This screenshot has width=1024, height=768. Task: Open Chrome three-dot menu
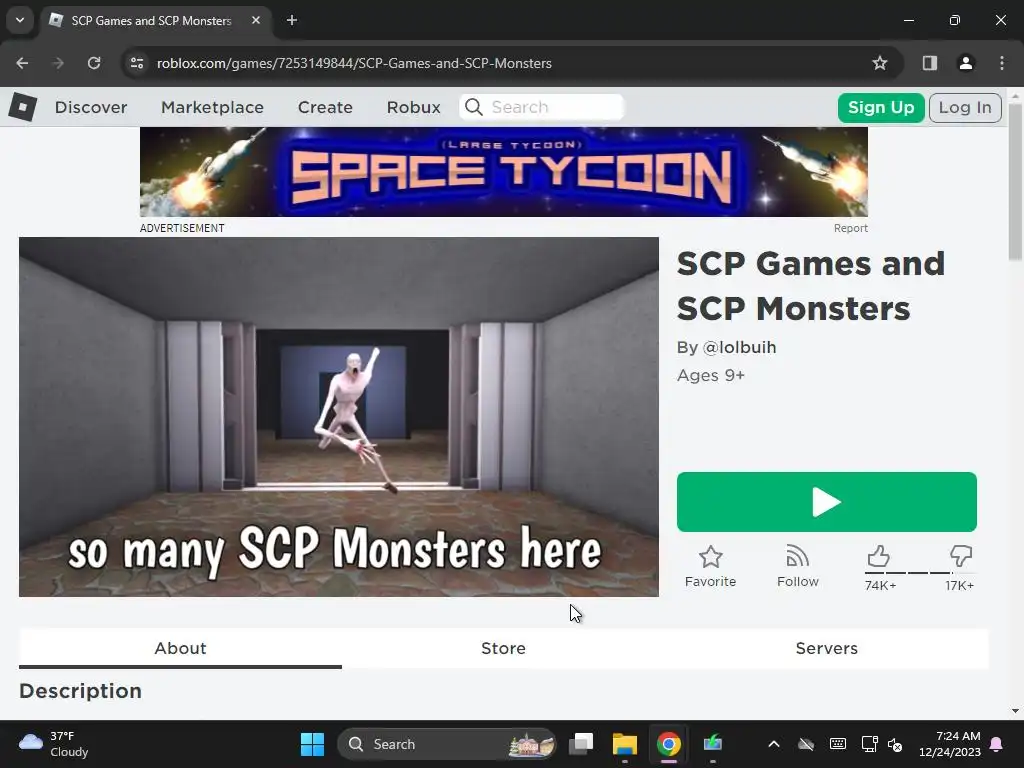coord(1002,63)
